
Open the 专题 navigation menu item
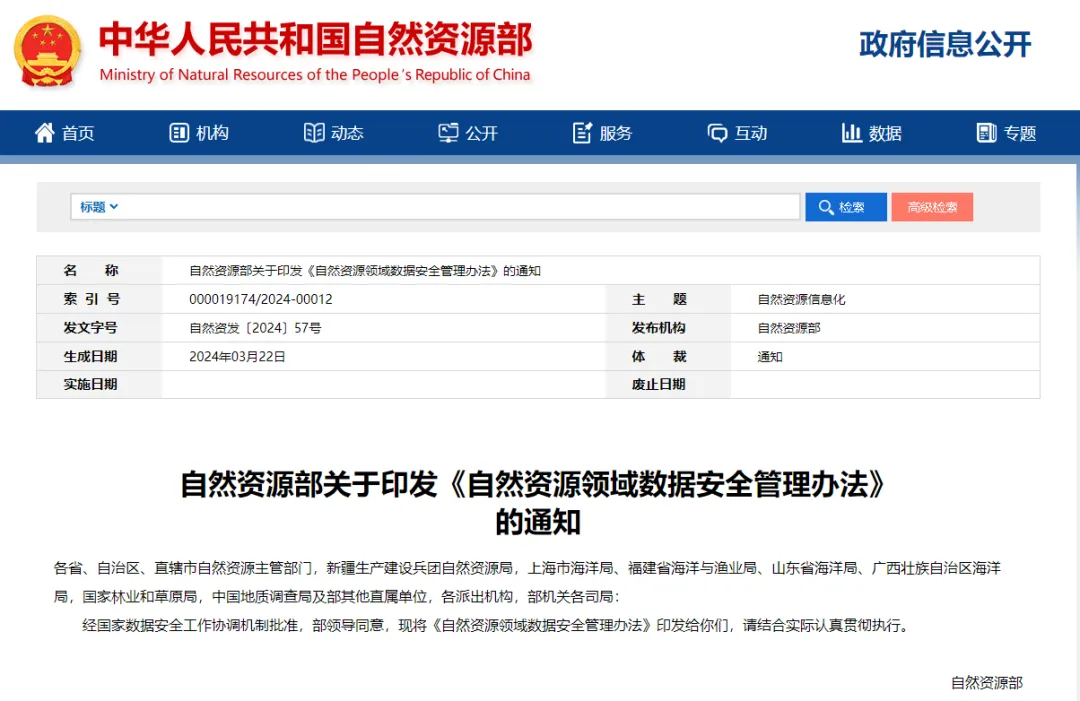click(1020, 133)
